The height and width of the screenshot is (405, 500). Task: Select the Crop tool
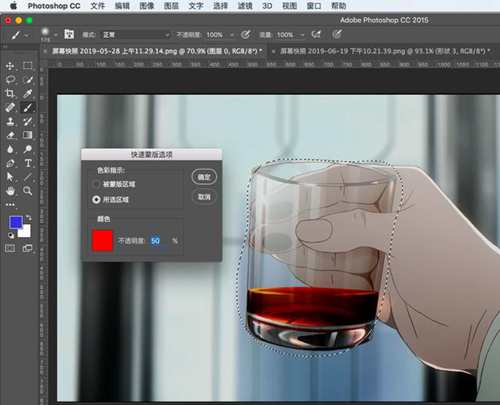tap(10, 93)
